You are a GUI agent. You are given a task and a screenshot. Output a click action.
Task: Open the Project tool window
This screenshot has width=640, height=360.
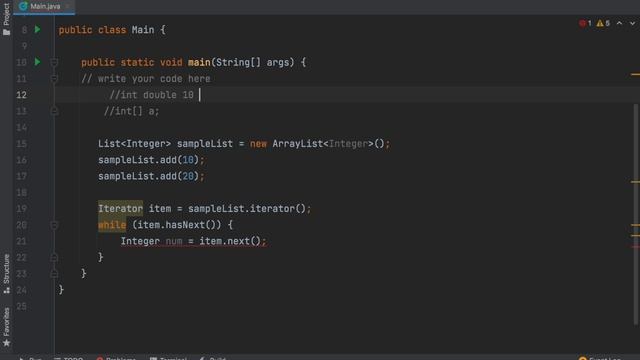(6, 18)
